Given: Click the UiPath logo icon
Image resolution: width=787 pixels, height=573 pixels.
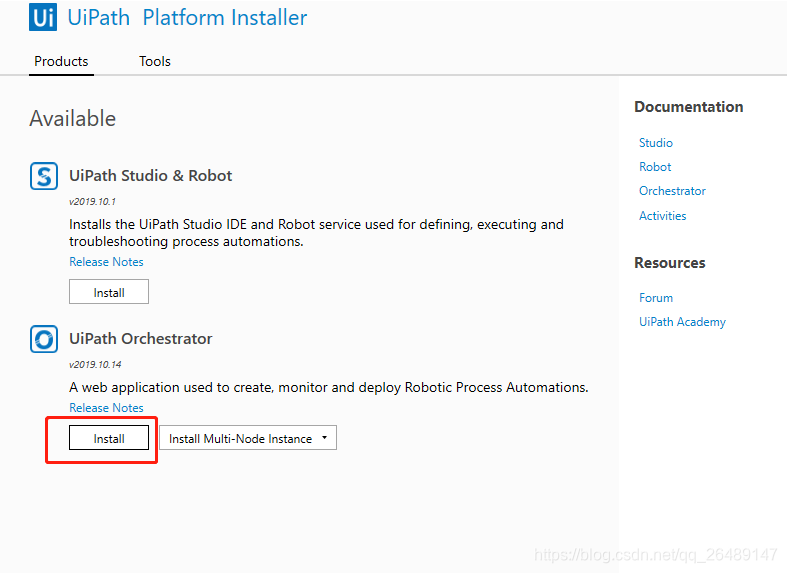Looking at the screenshot, I should [x=43, y=17].
